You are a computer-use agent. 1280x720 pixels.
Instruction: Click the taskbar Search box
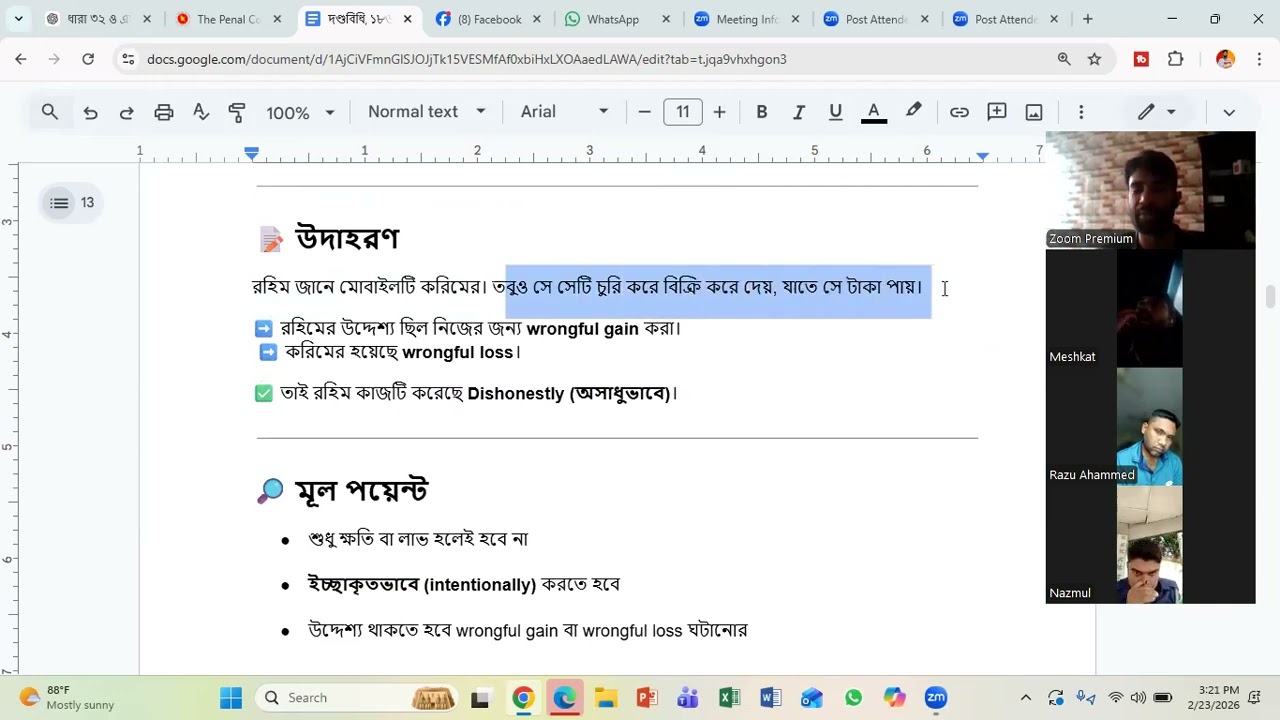point(356,698)
